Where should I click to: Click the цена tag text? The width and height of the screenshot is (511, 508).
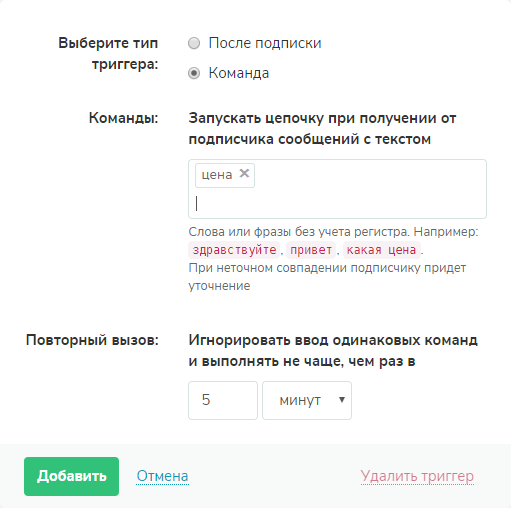pos(217,175)
